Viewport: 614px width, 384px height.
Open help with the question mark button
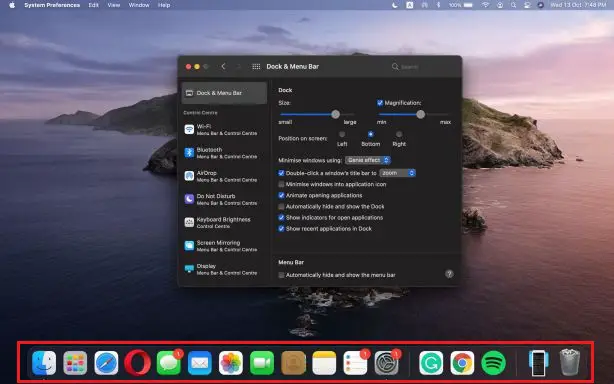tap(449, 274)
